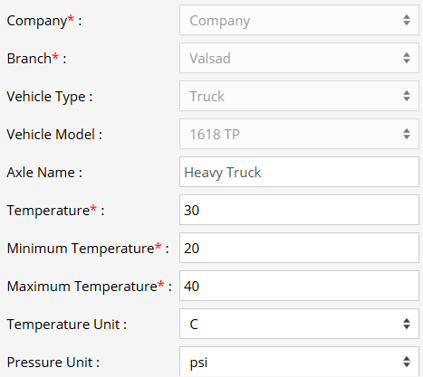
Task: Click the arrow icon in Vehicle Type select
Action: coord(406,96)
